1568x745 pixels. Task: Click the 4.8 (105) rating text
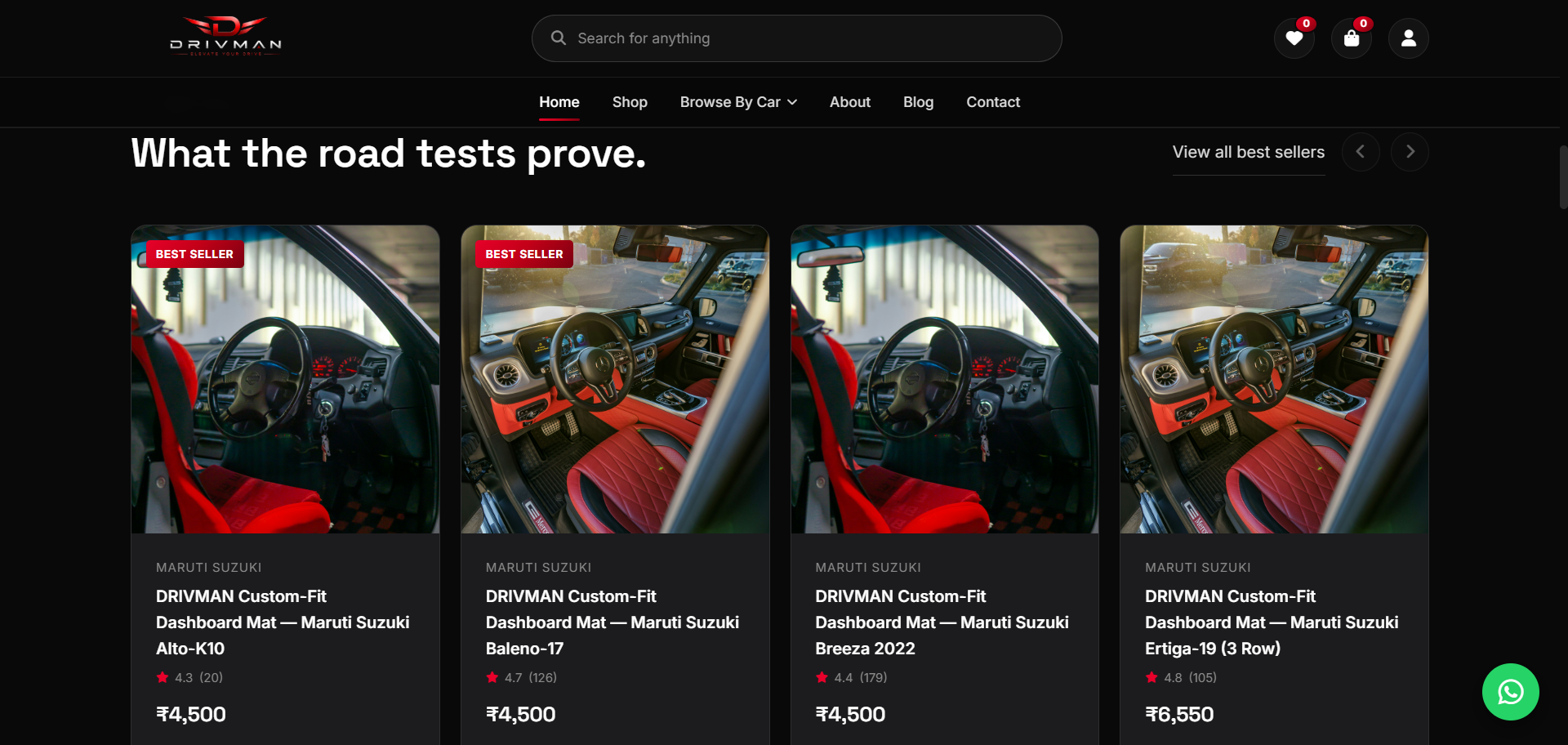point(1191,678)
